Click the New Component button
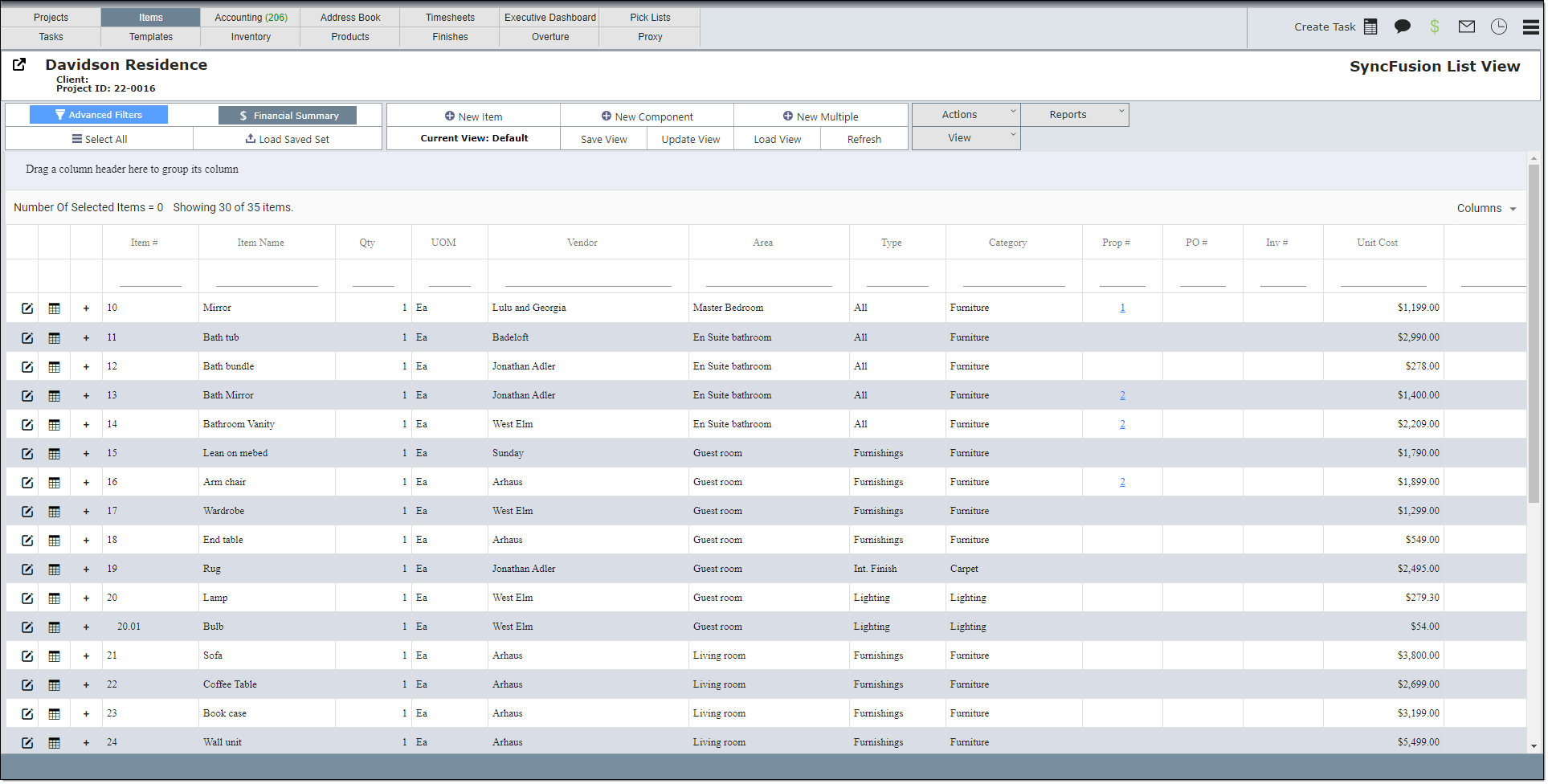This screenshot has height=784, width=1548. pos(647,116)
